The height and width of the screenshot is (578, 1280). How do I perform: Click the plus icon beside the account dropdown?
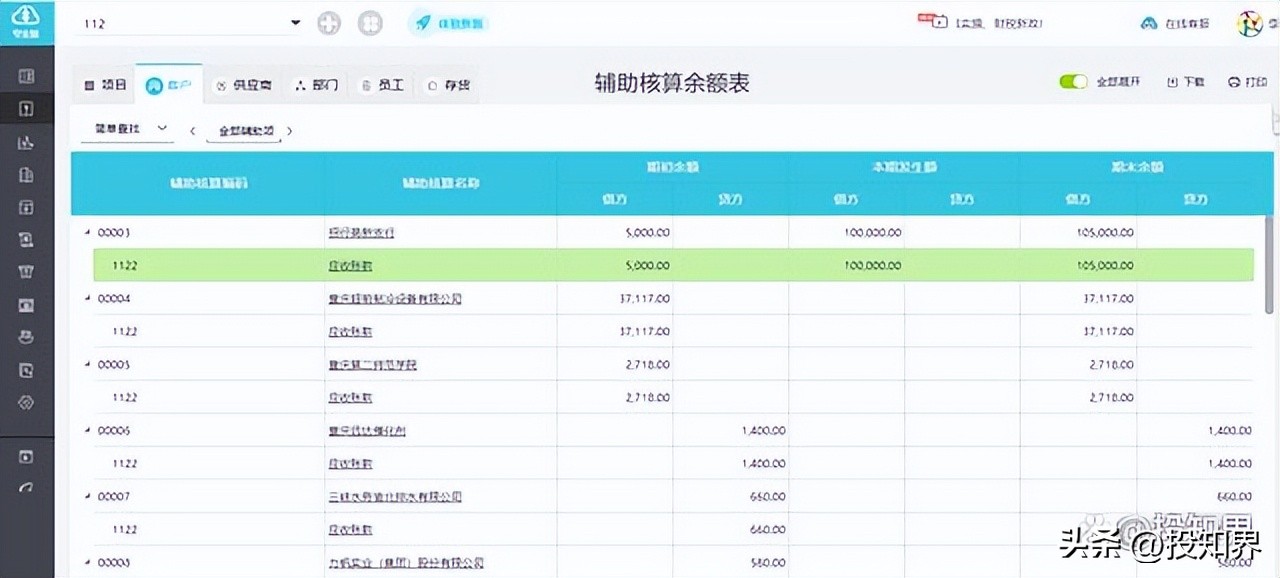click(329, 22)
